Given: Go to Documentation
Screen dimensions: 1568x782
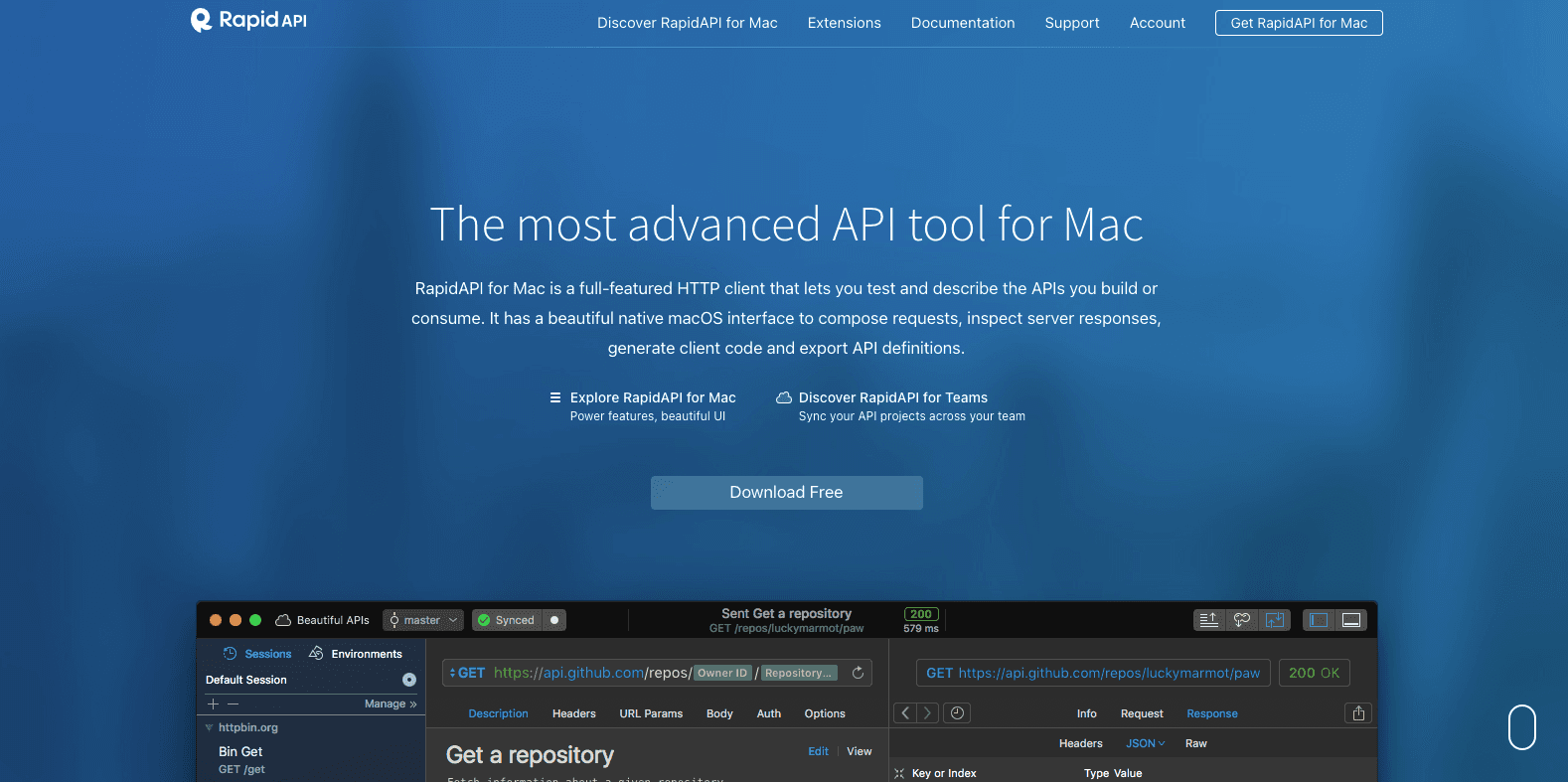Looking at the screenshot, I should [962, 23].
